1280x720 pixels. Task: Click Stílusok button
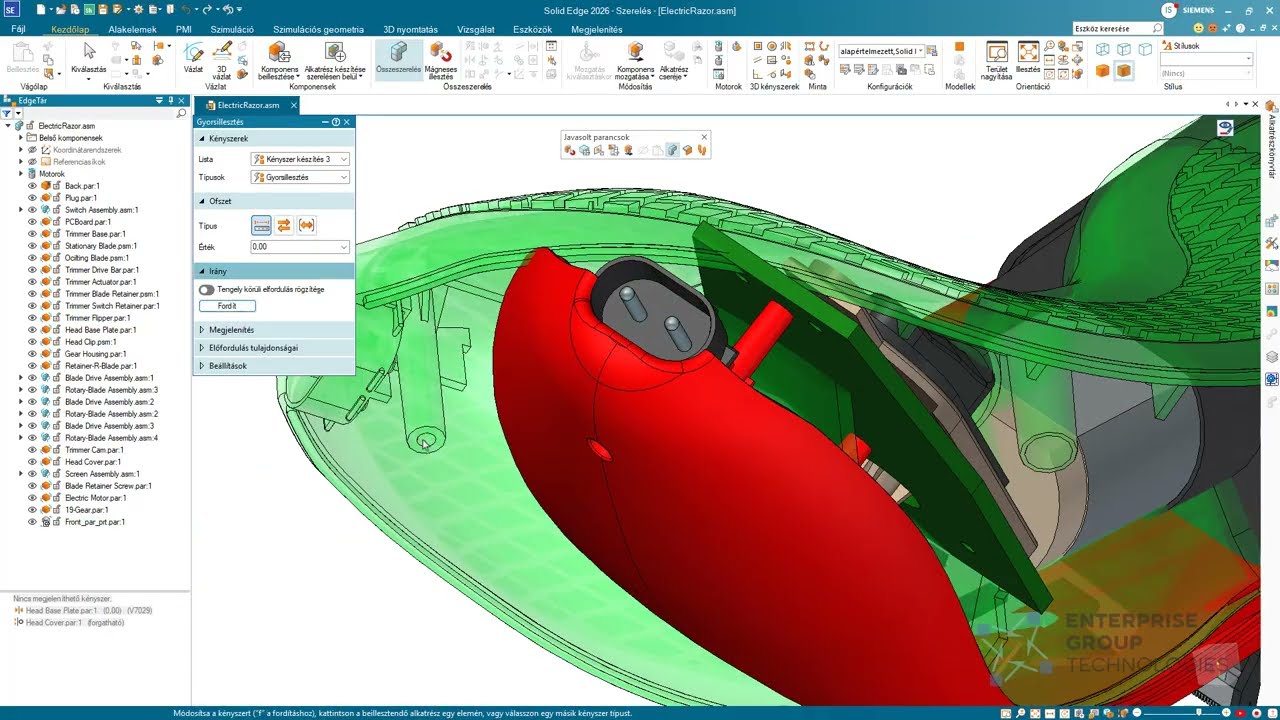1181,46
